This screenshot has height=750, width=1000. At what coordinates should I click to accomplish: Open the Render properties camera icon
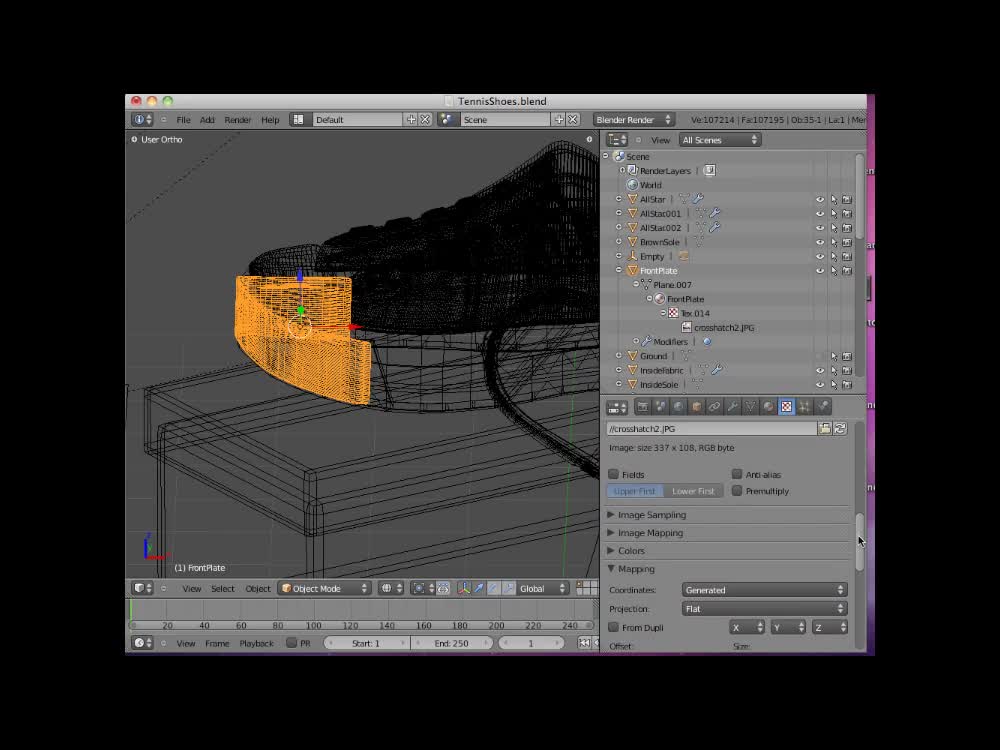[642, 406]
